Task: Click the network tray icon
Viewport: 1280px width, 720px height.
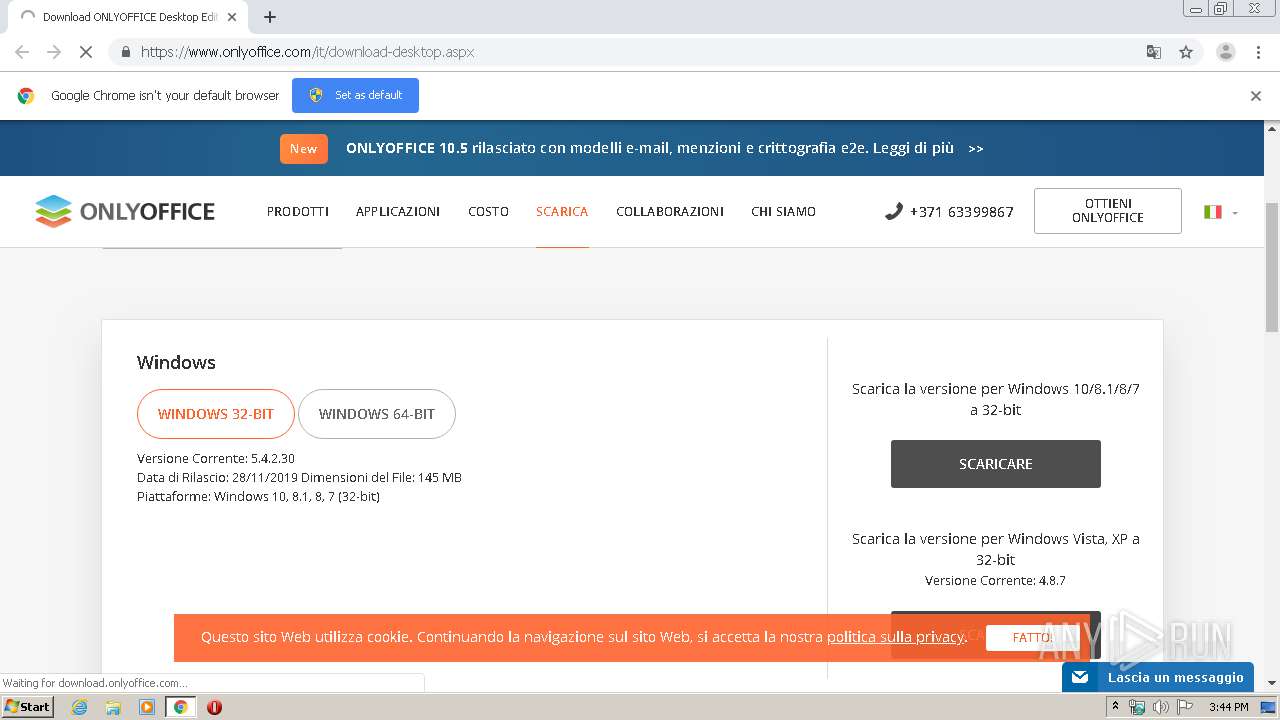Action: 1137,707
